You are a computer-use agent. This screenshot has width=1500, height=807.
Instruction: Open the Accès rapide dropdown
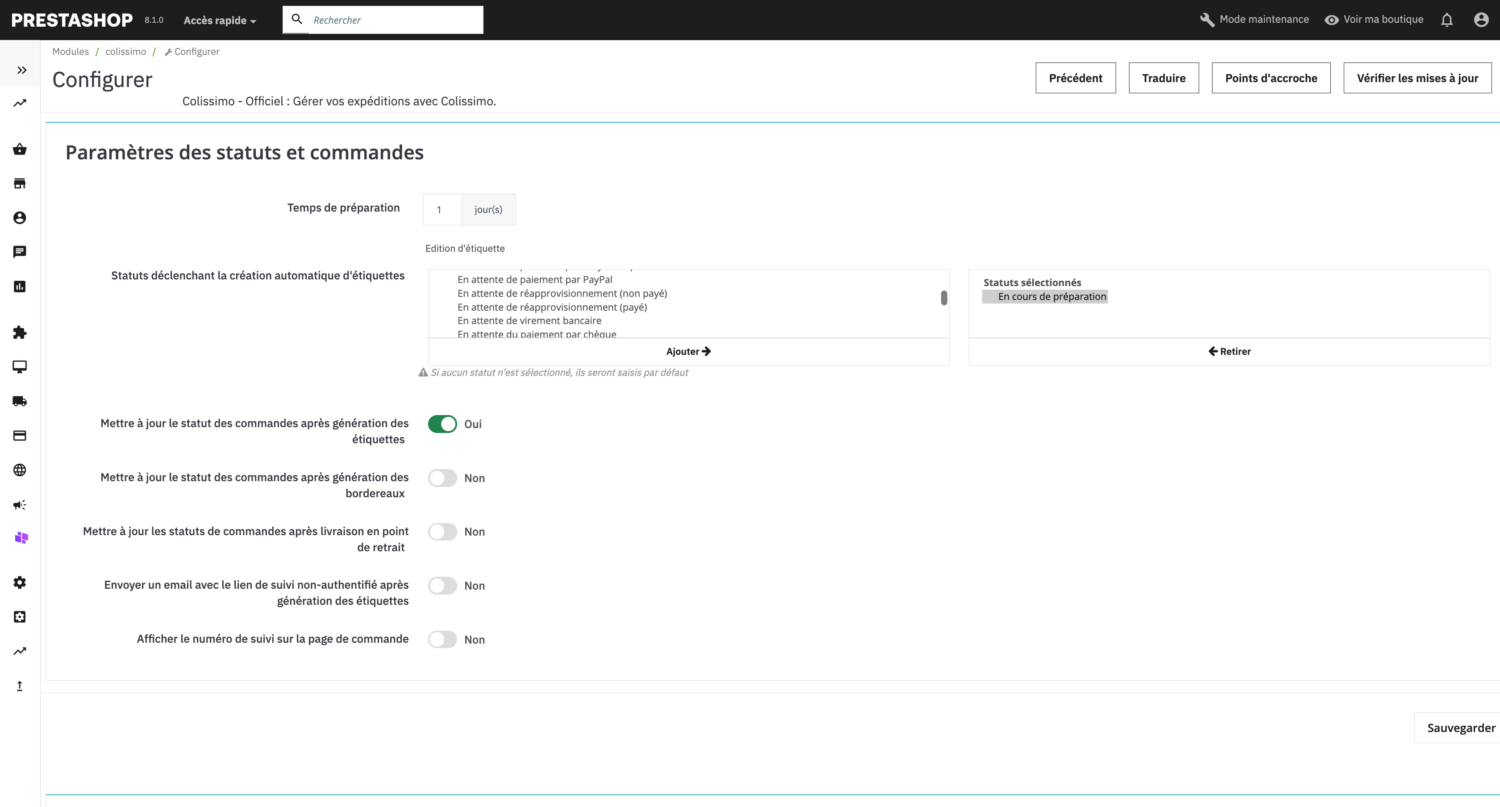(216, 19)
